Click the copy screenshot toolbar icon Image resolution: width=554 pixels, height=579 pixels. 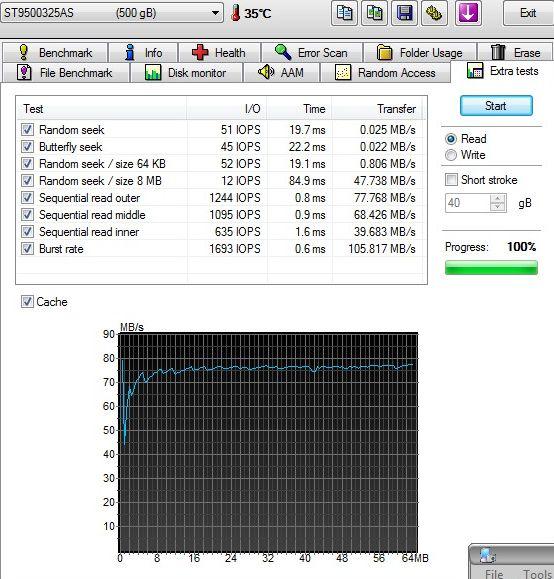click(374, 13)
